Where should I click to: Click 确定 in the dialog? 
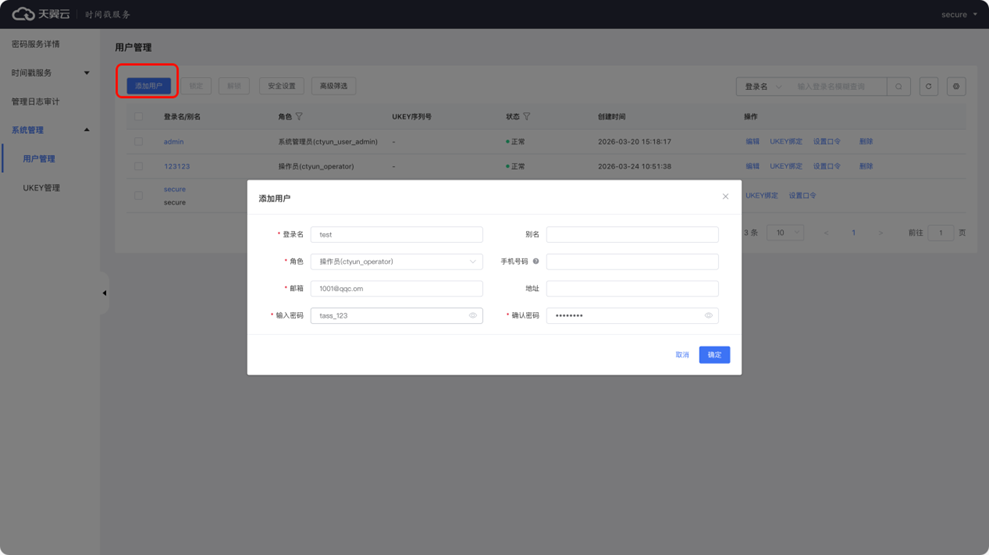pos(715,354)
